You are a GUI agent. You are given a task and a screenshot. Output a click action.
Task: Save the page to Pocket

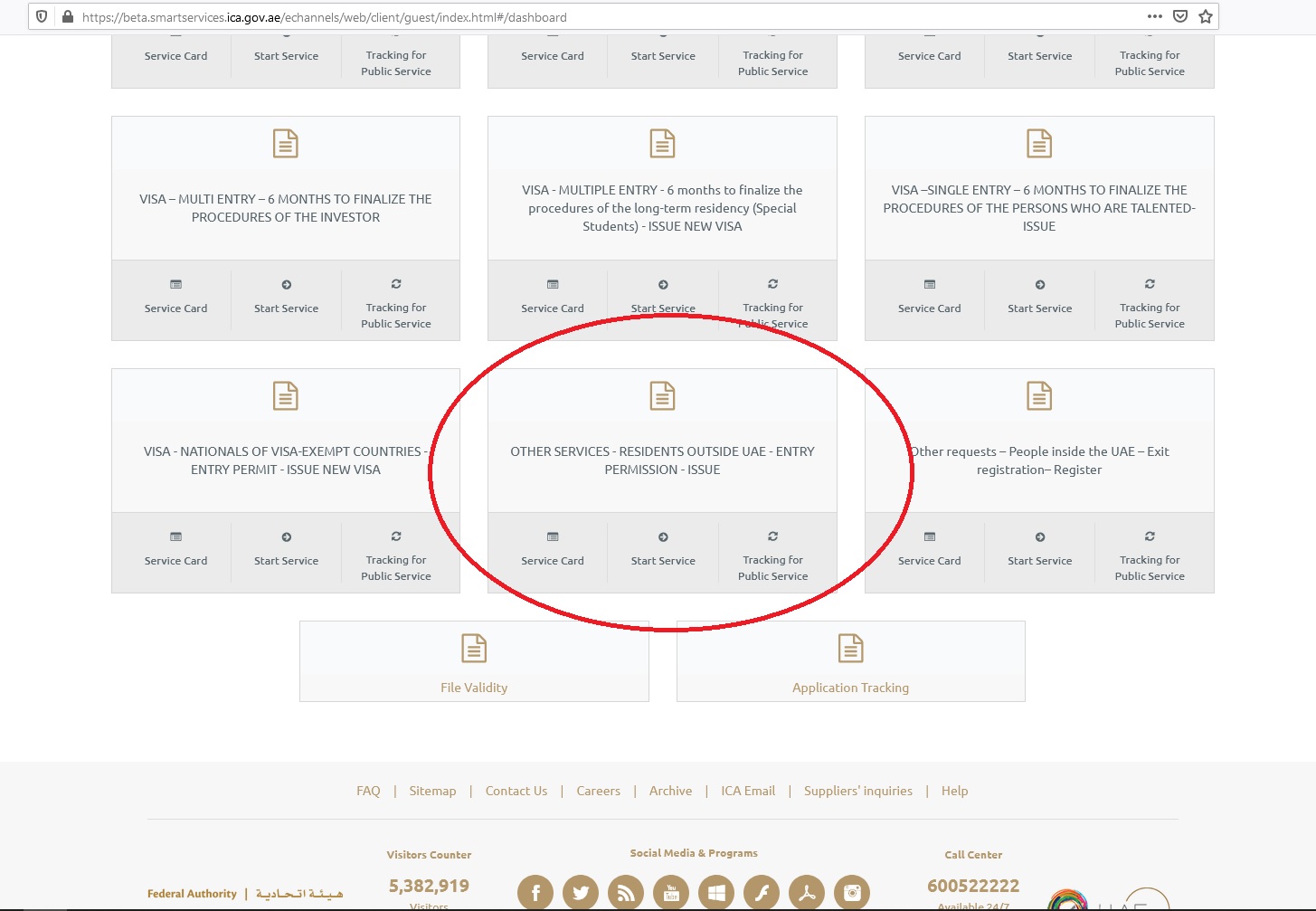(1179, 16)
